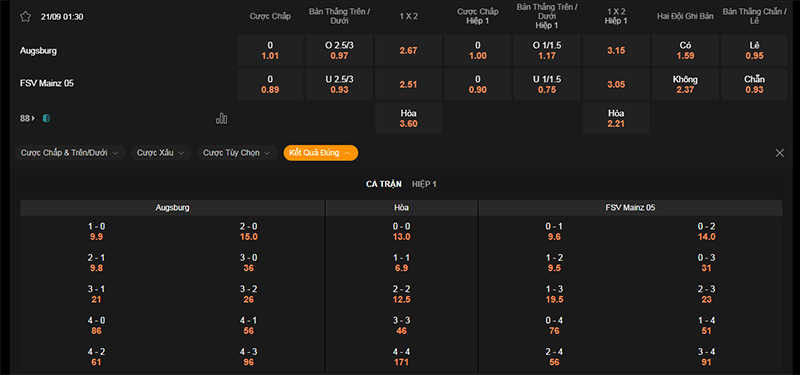Image resolution: width=800 pixels, height=375 pixels.
Task: Select the CẢ TRẬN tab
Action: click(384, 184)
